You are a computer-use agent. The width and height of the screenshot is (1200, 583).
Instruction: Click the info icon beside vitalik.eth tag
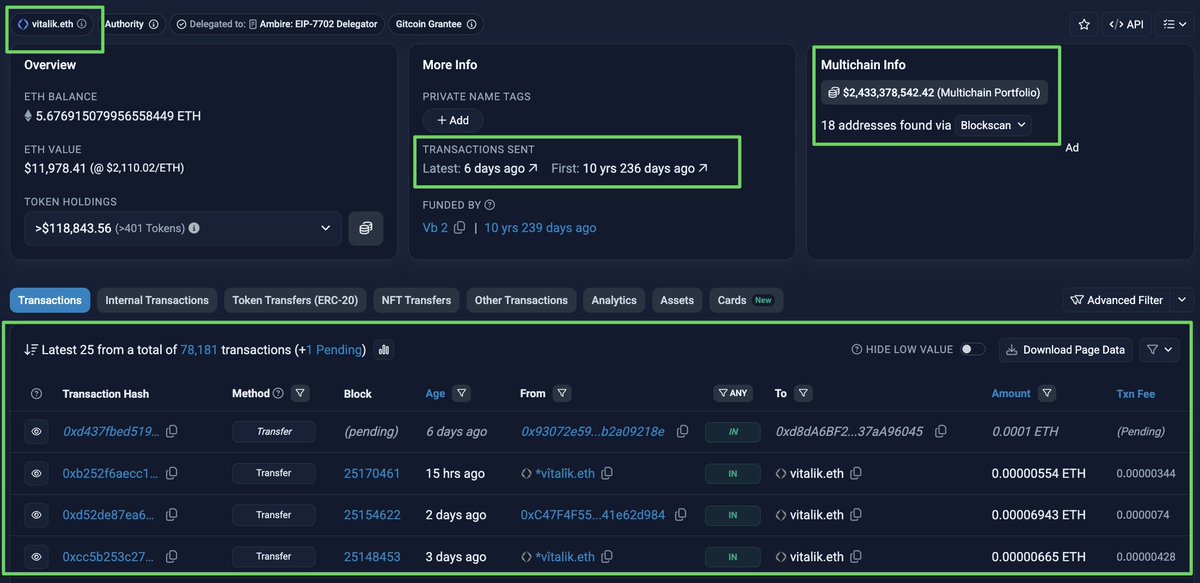click(x=82, y=23)
